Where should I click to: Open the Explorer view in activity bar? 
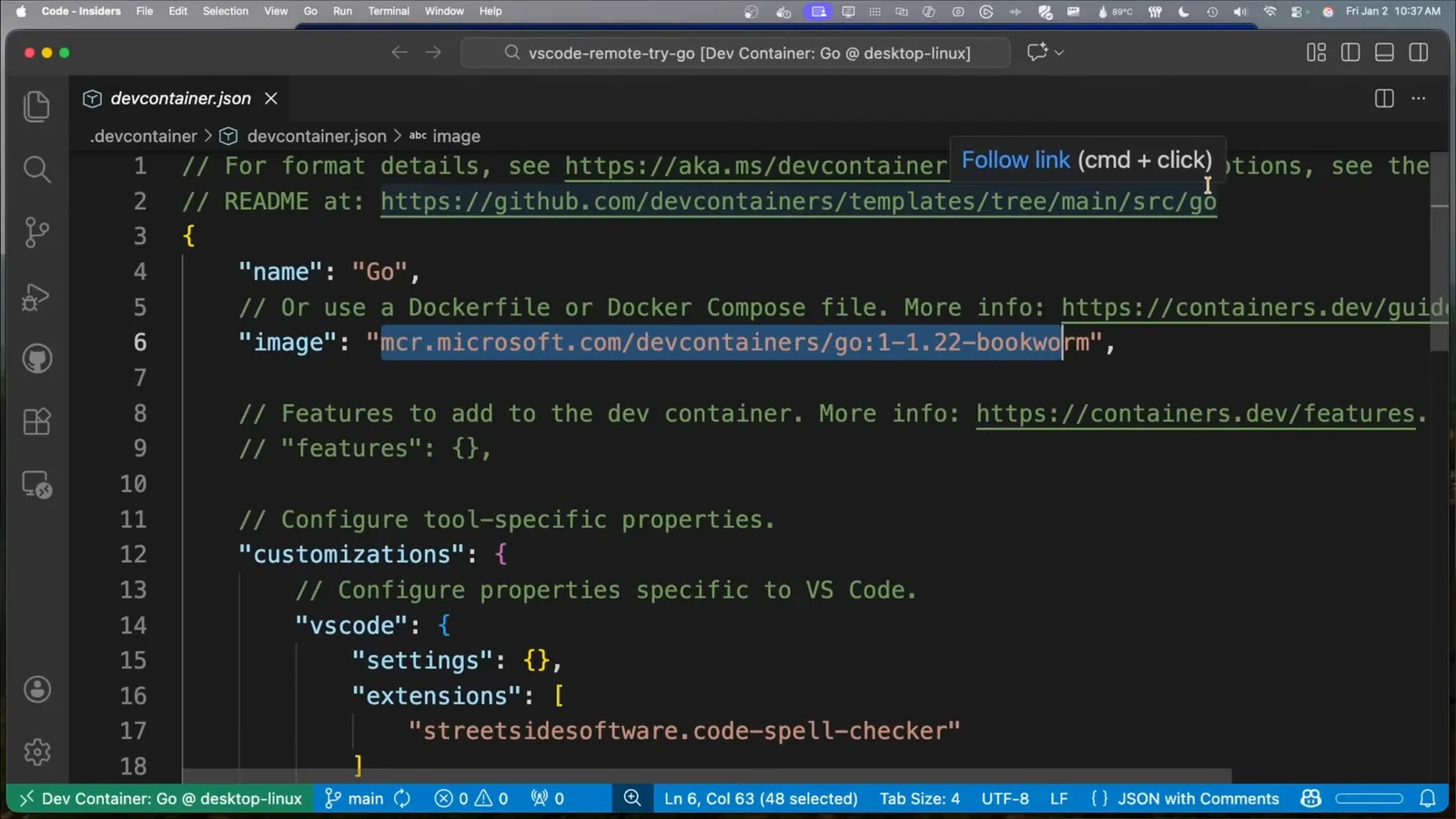36,106
